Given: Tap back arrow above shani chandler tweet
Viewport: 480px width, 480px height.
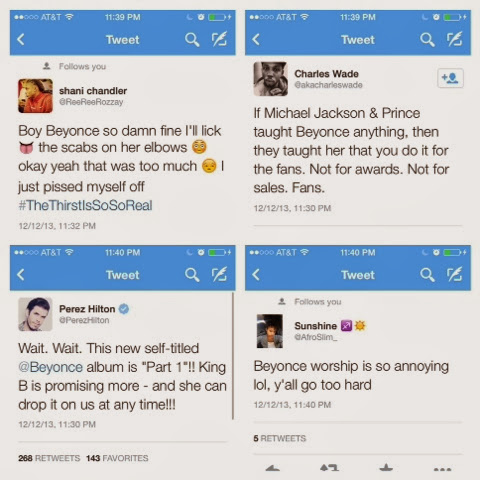Looking at the screenshot, I should (21, 39).
